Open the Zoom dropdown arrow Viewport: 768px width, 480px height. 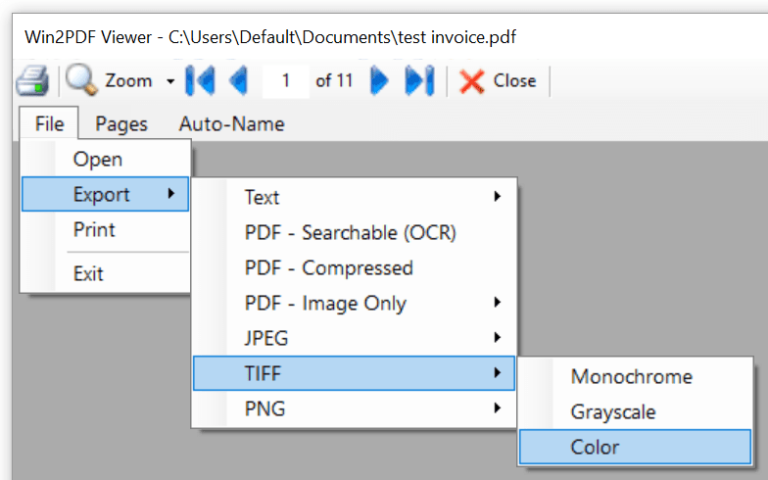pyautogui.click(x=170, y=81)
